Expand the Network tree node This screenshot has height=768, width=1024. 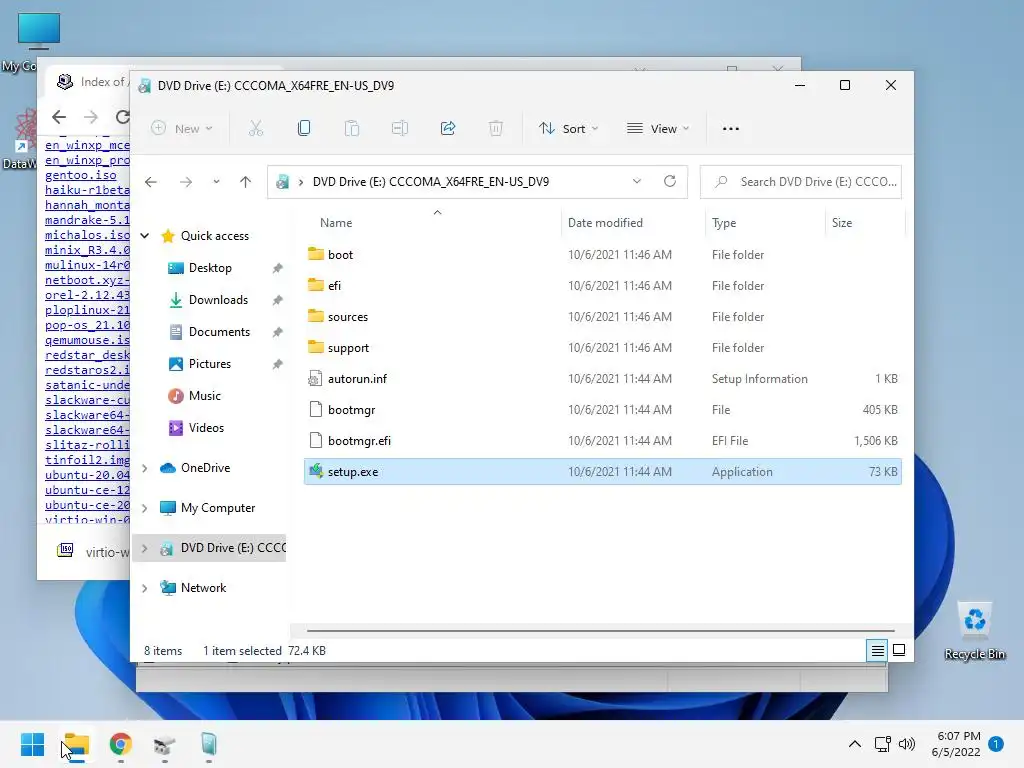tap(145, 588)
